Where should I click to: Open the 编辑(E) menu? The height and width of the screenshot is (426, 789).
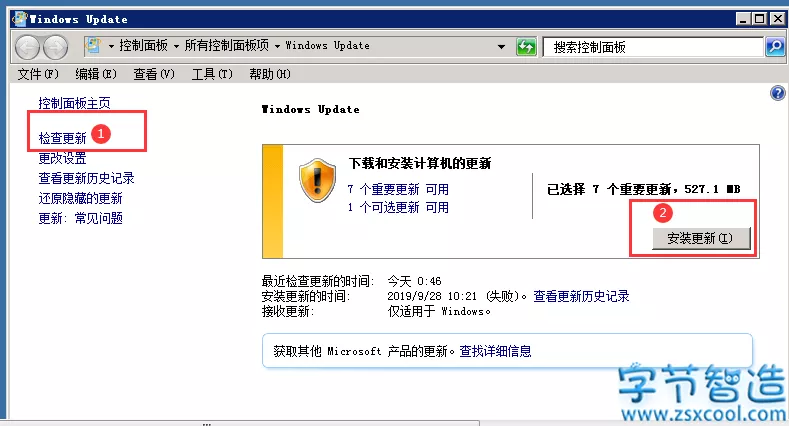[96, 74]
